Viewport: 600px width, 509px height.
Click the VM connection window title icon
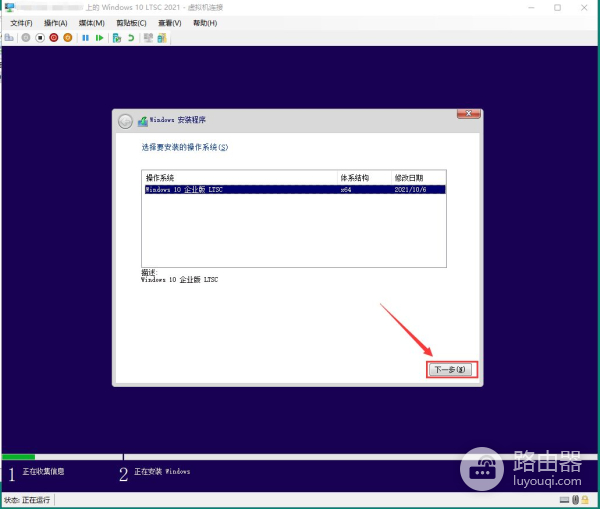9,7
